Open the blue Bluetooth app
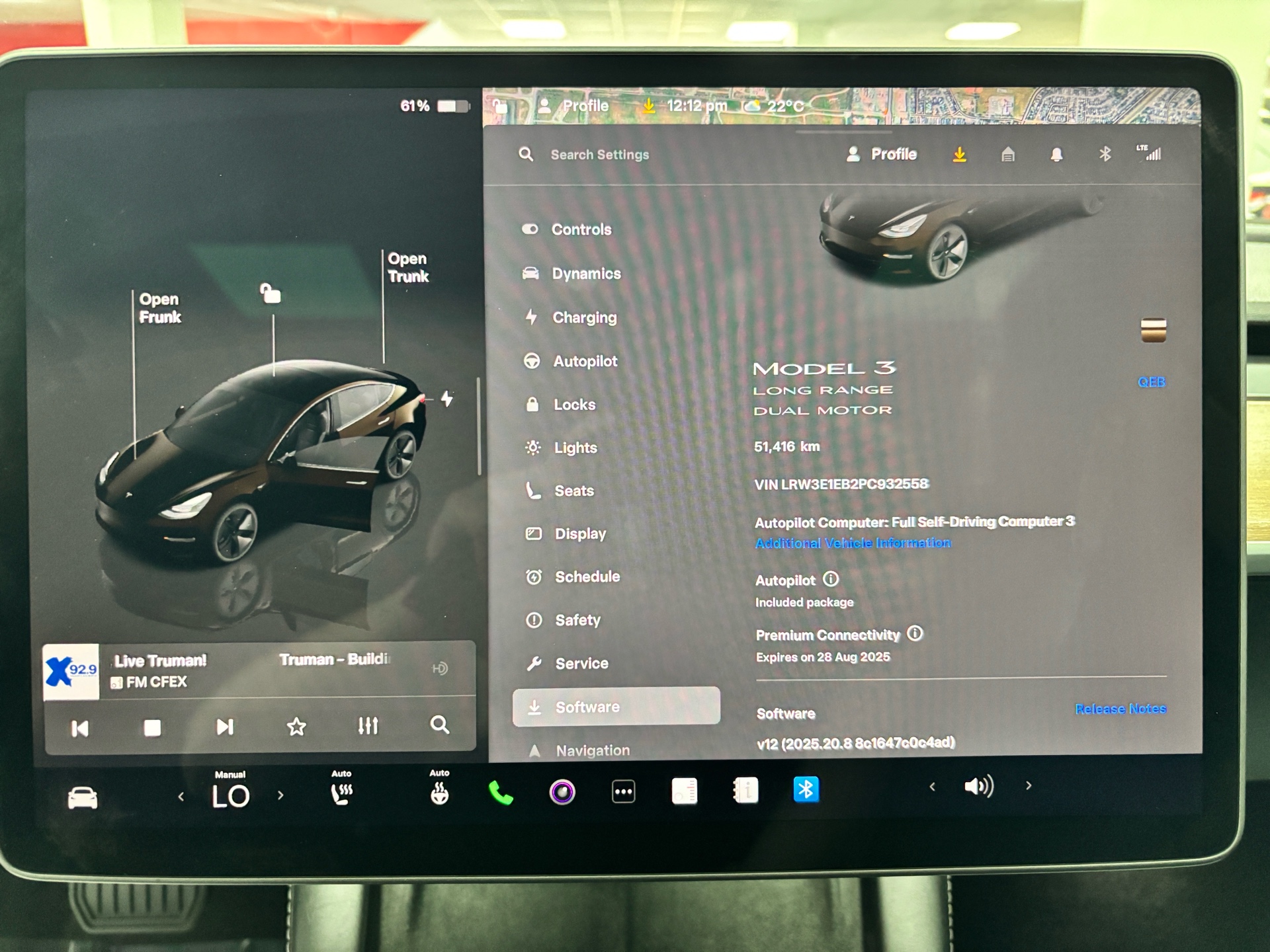 [806, 789]
